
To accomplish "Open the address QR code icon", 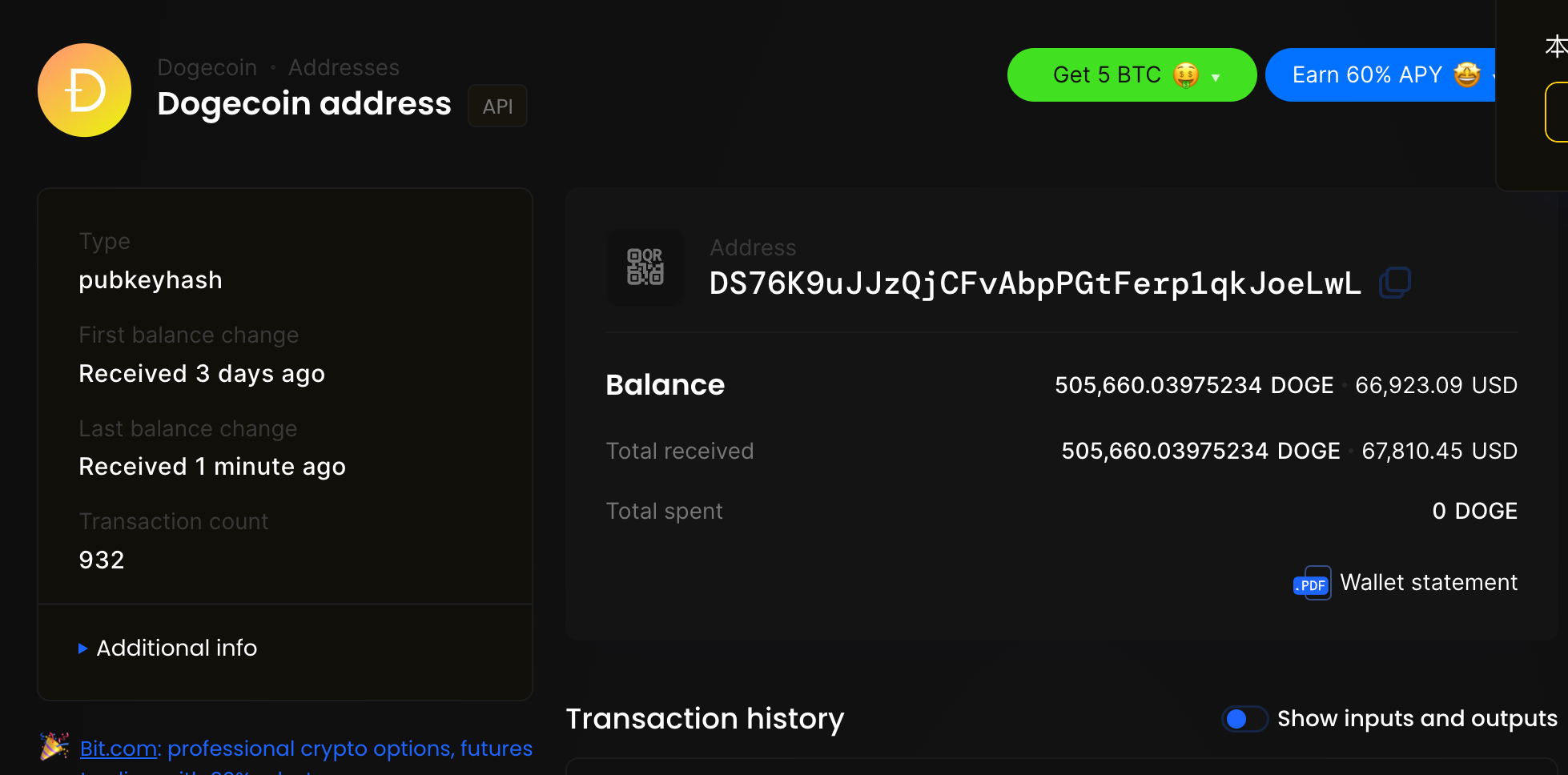I will [645, 267].
